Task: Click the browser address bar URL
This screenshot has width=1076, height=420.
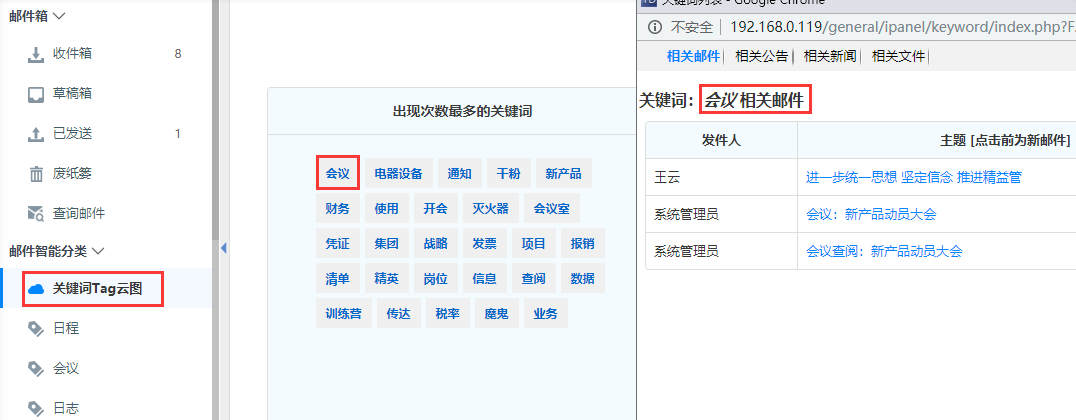Action: [x=880, y=26]
